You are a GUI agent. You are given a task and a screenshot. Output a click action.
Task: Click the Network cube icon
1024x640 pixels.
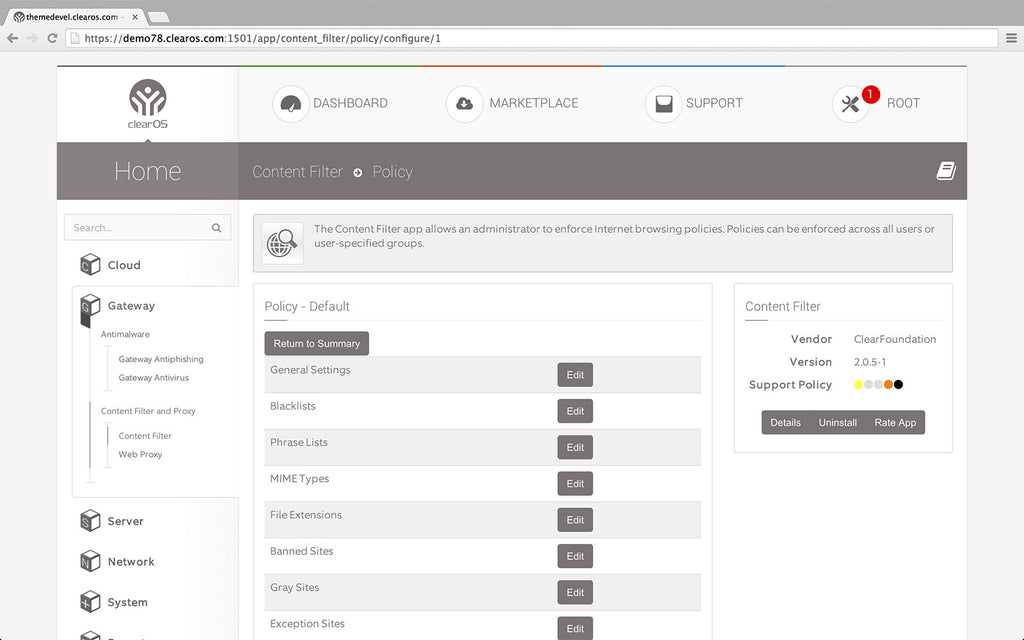point(90,561)
